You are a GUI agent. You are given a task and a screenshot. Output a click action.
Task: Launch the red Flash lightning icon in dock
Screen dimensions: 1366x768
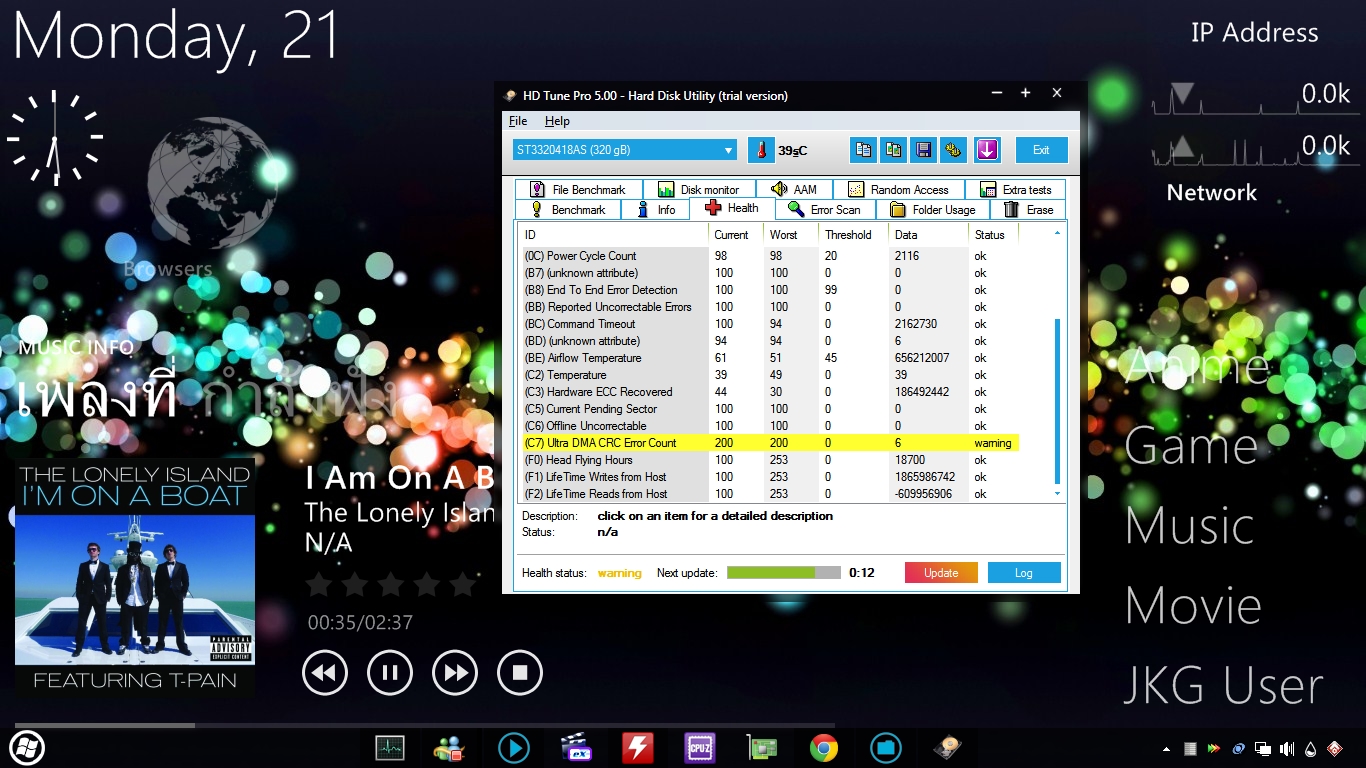(x=637, y=748)
